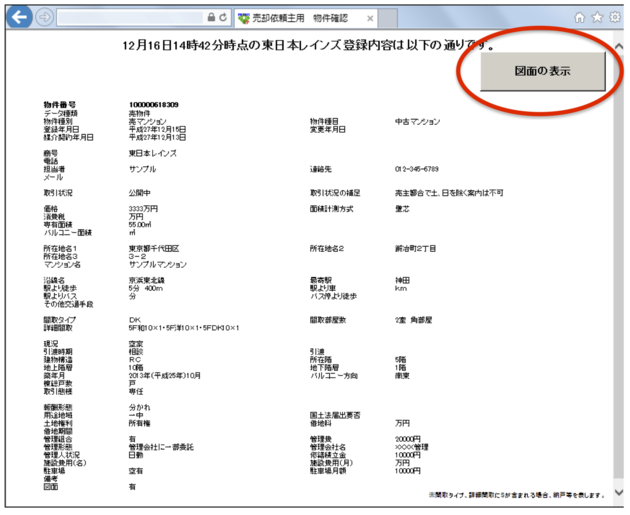The image size is (630, 515).
Task: Click the 管理会社に一部委託 management value
Action: coord(161,447)
